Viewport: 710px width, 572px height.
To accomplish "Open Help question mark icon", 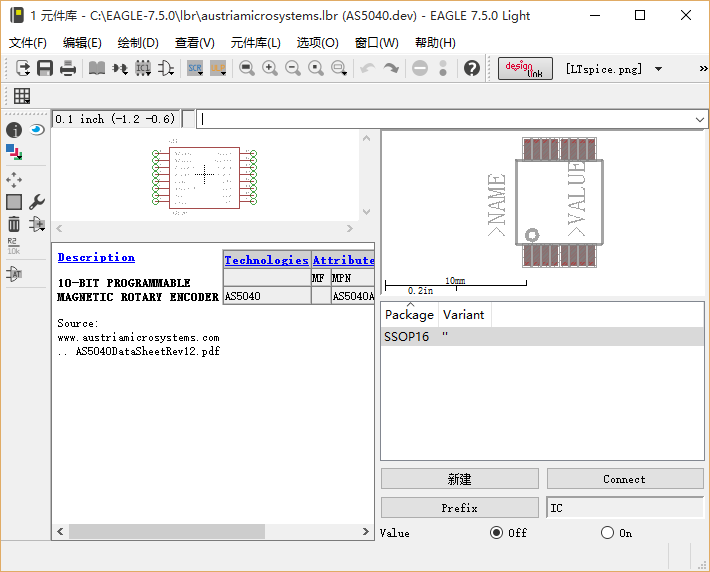I will point(472,68).
